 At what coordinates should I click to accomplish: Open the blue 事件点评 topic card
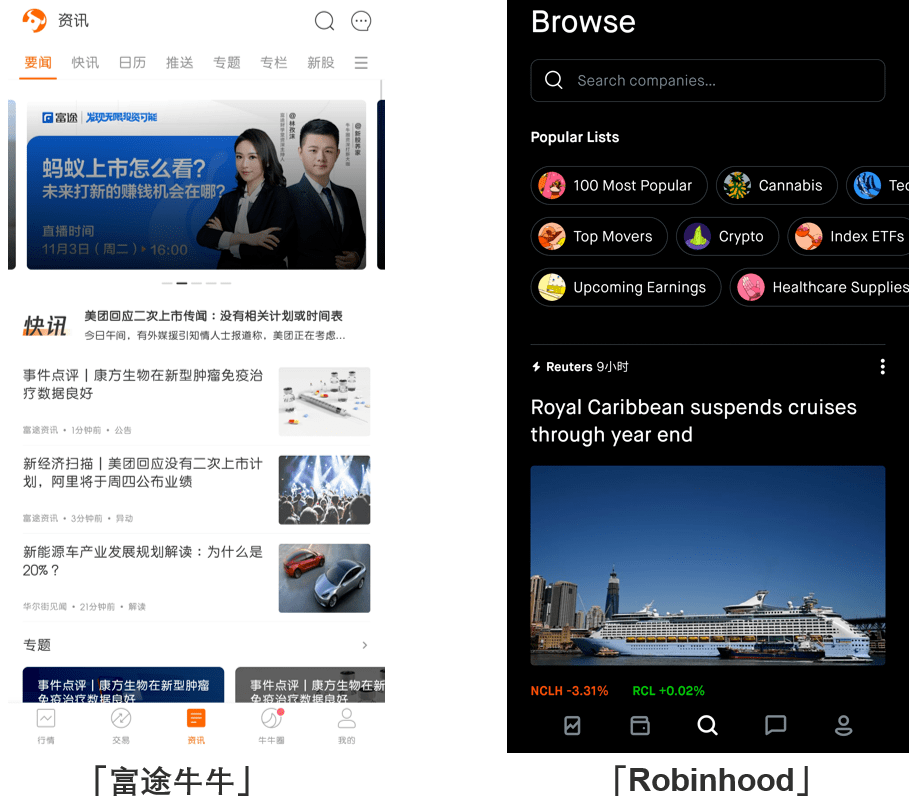(x=123, y=685)
